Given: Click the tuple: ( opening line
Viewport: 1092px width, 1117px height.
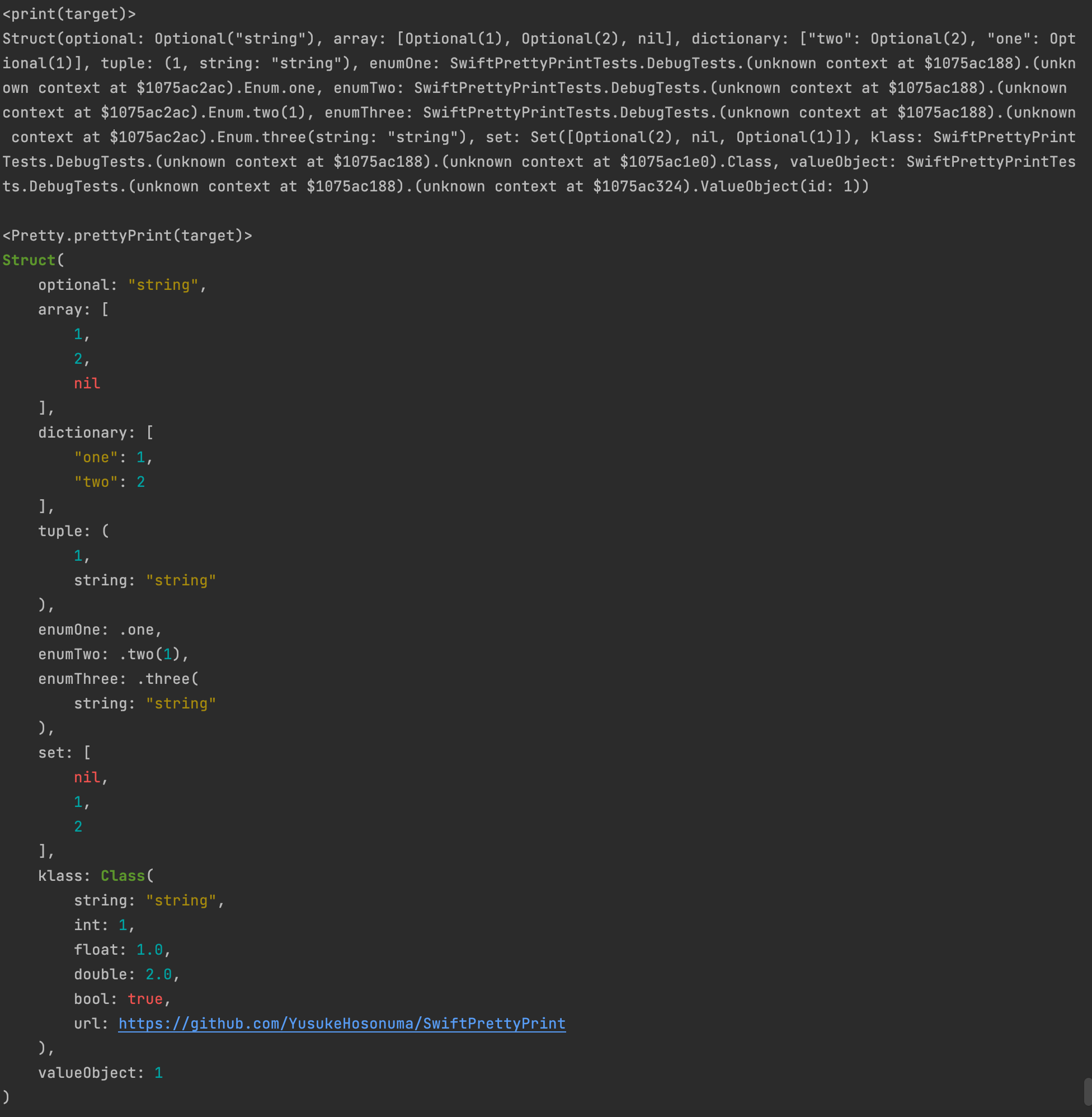Looking at the screenshot, I should pyautogui.click(x=73, y=531).
